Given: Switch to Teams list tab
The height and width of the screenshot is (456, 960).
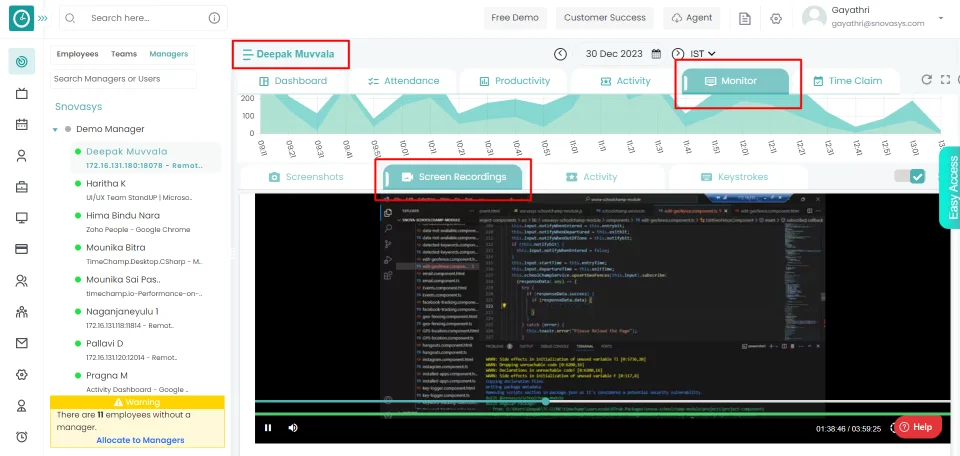Looking at the screenshot, I should [x=124, y=54].
